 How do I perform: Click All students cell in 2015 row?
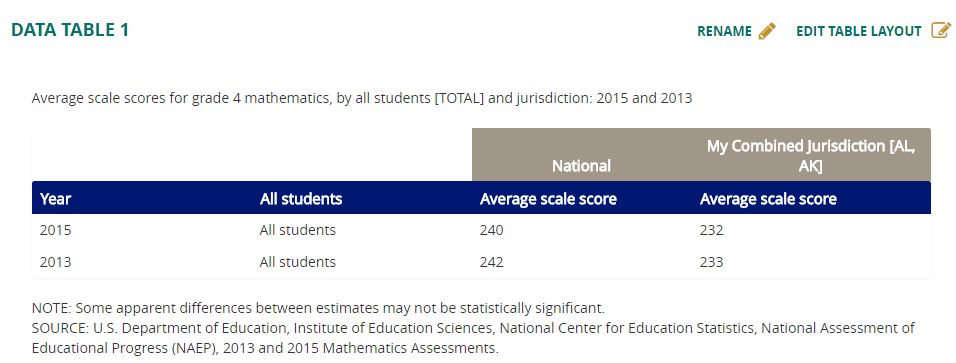click(298, 230)
